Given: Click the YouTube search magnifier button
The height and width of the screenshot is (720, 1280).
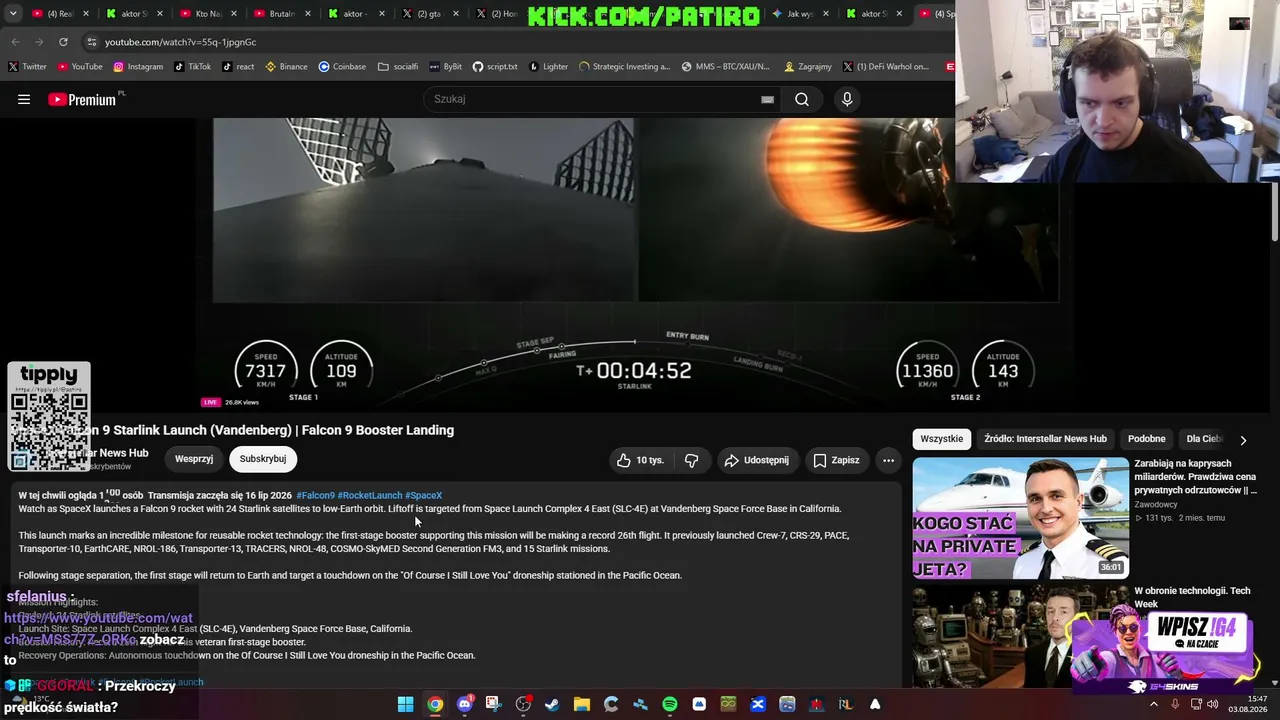Looking at the screenshot, I should tap(802, 99).
